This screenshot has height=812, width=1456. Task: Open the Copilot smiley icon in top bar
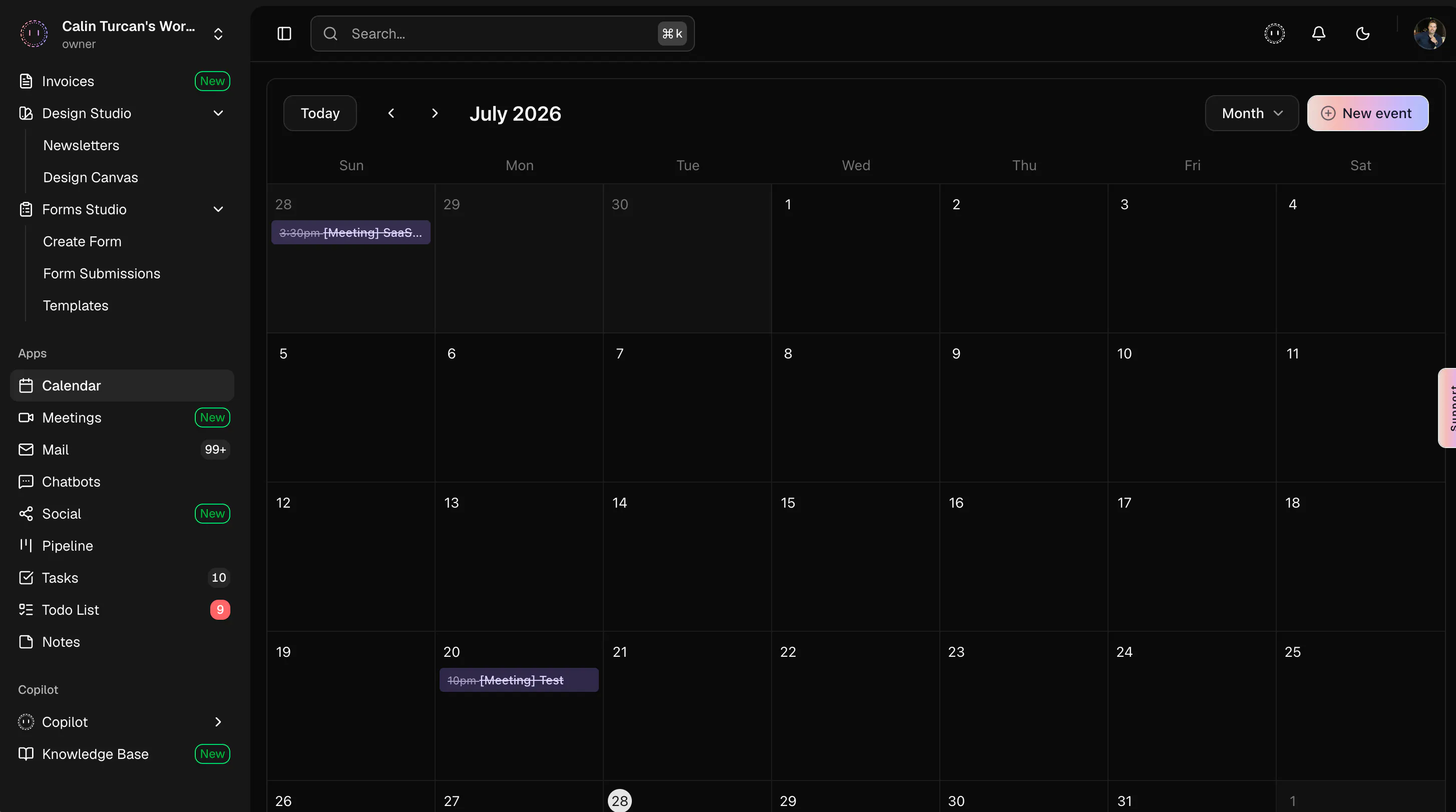point(1274,34)
